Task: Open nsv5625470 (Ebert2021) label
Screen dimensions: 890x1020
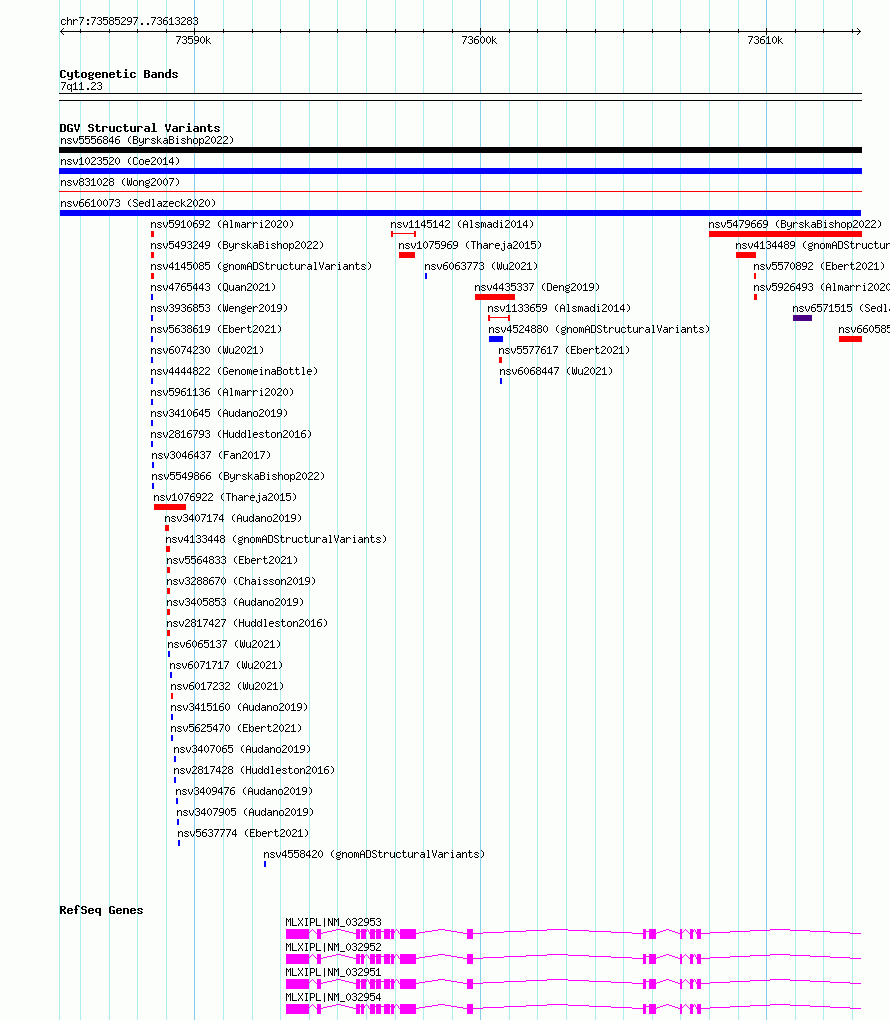Action: [236, 728]
